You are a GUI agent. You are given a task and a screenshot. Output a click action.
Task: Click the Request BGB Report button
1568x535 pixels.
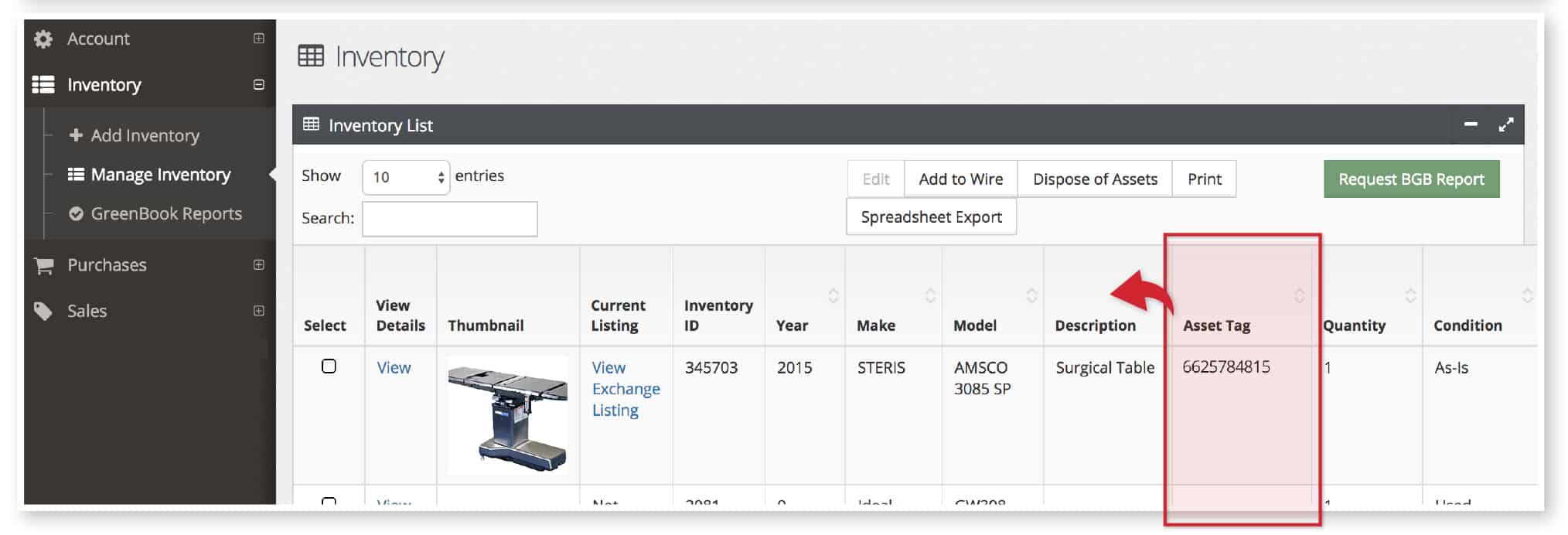1411,179
